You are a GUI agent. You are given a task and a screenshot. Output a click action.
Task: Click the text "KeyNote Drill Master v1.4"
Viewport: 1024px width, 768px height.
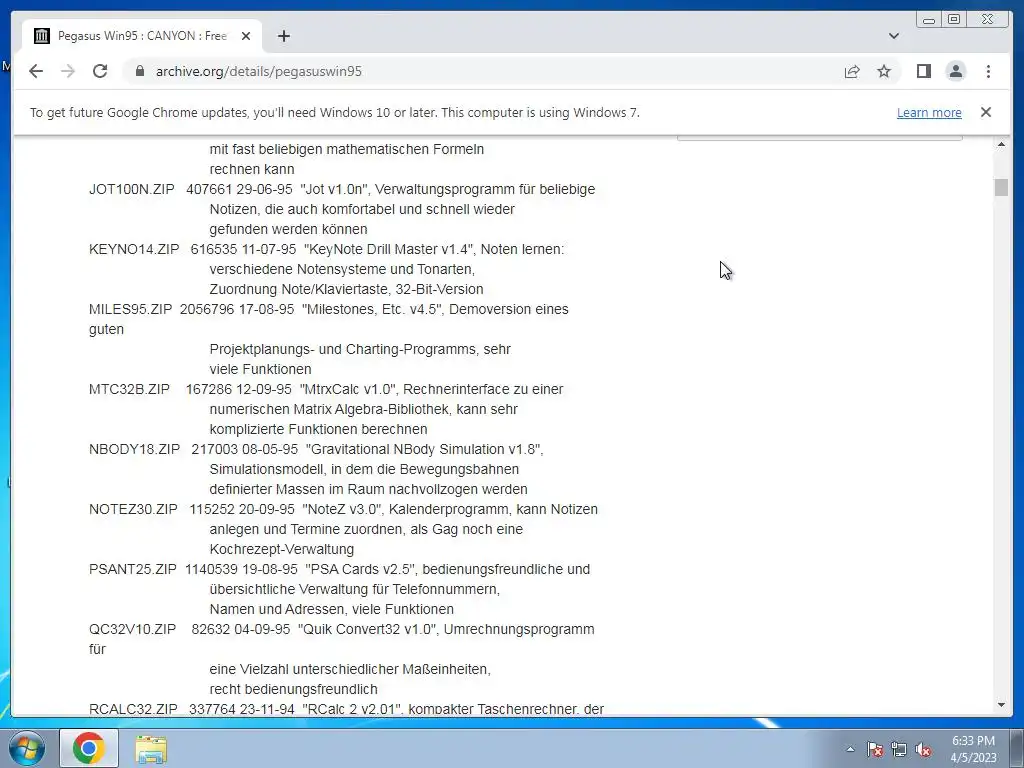pos(389,249)
